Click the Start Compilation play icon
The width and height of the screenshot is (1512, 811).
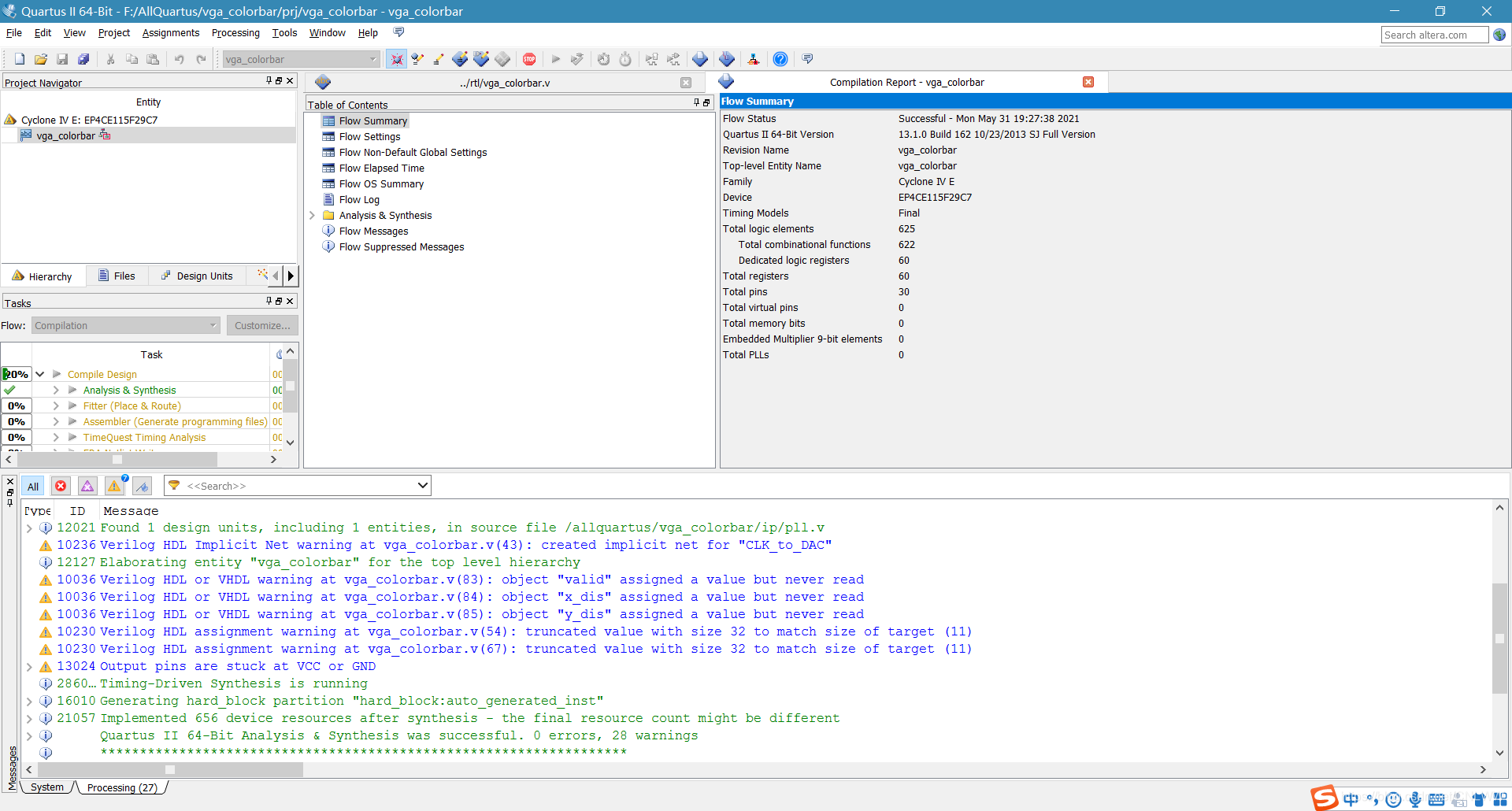coord(556,59)
